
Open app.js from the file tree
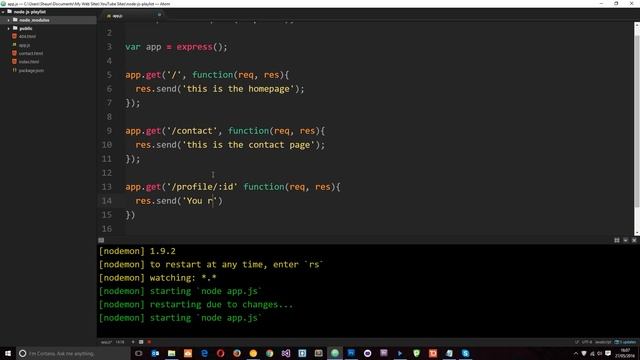[24, 45]
